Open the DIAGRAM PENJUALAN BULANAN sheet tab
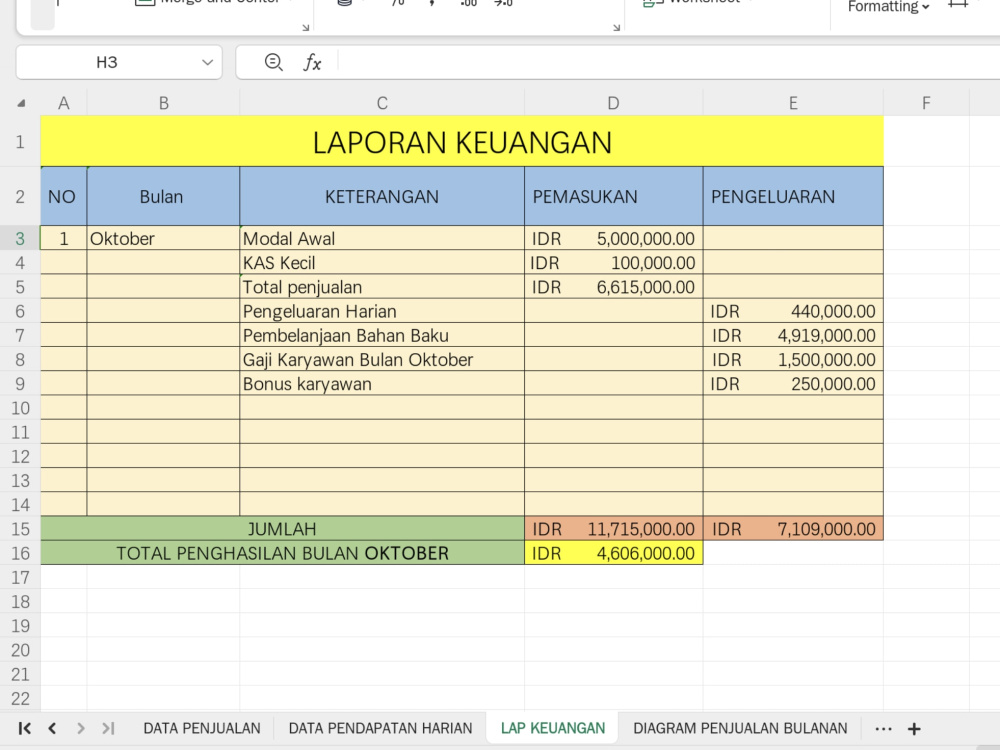Viewport: 1000px width, 750px height. tap(740, 728)
